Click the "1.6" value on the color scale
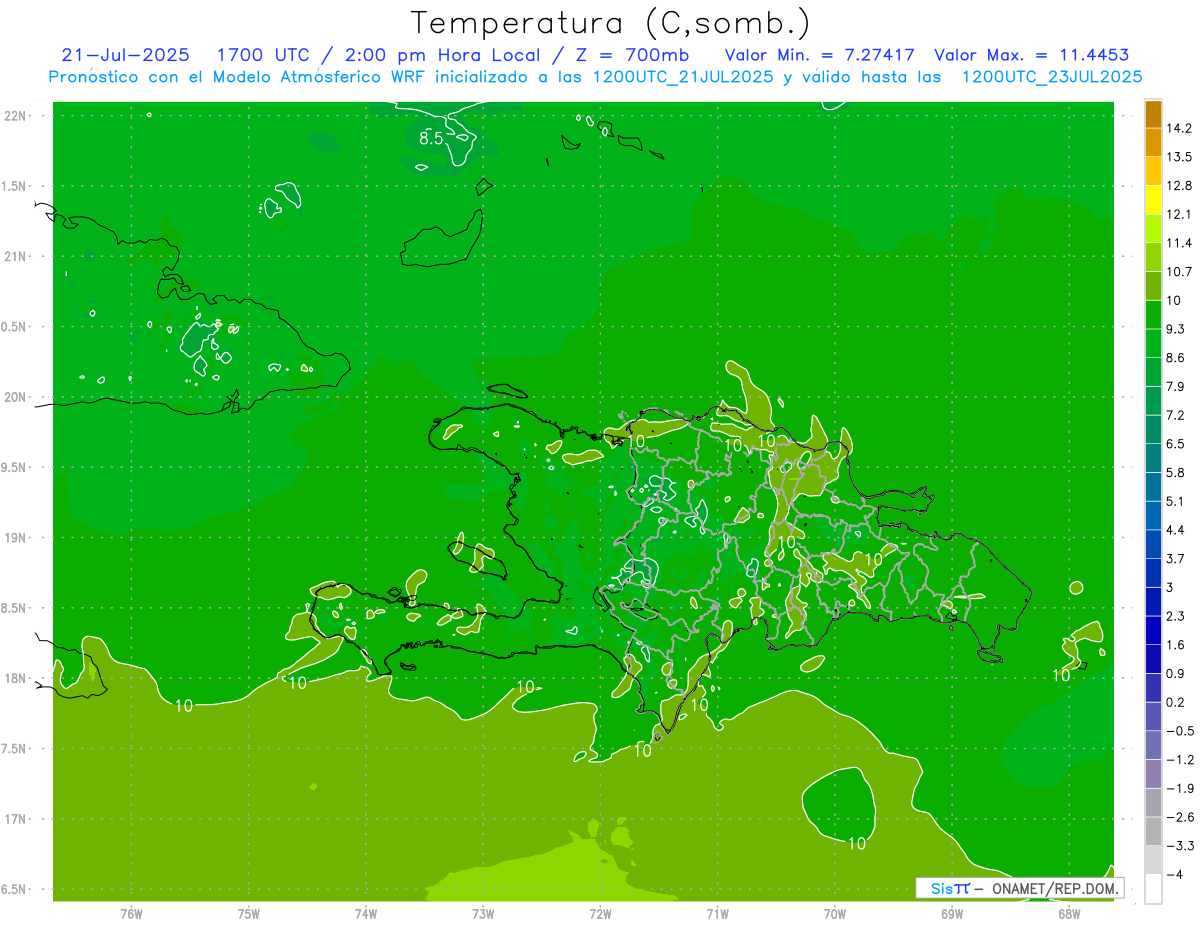This screenshot has width=1200, height=927. pos(1175,645)
